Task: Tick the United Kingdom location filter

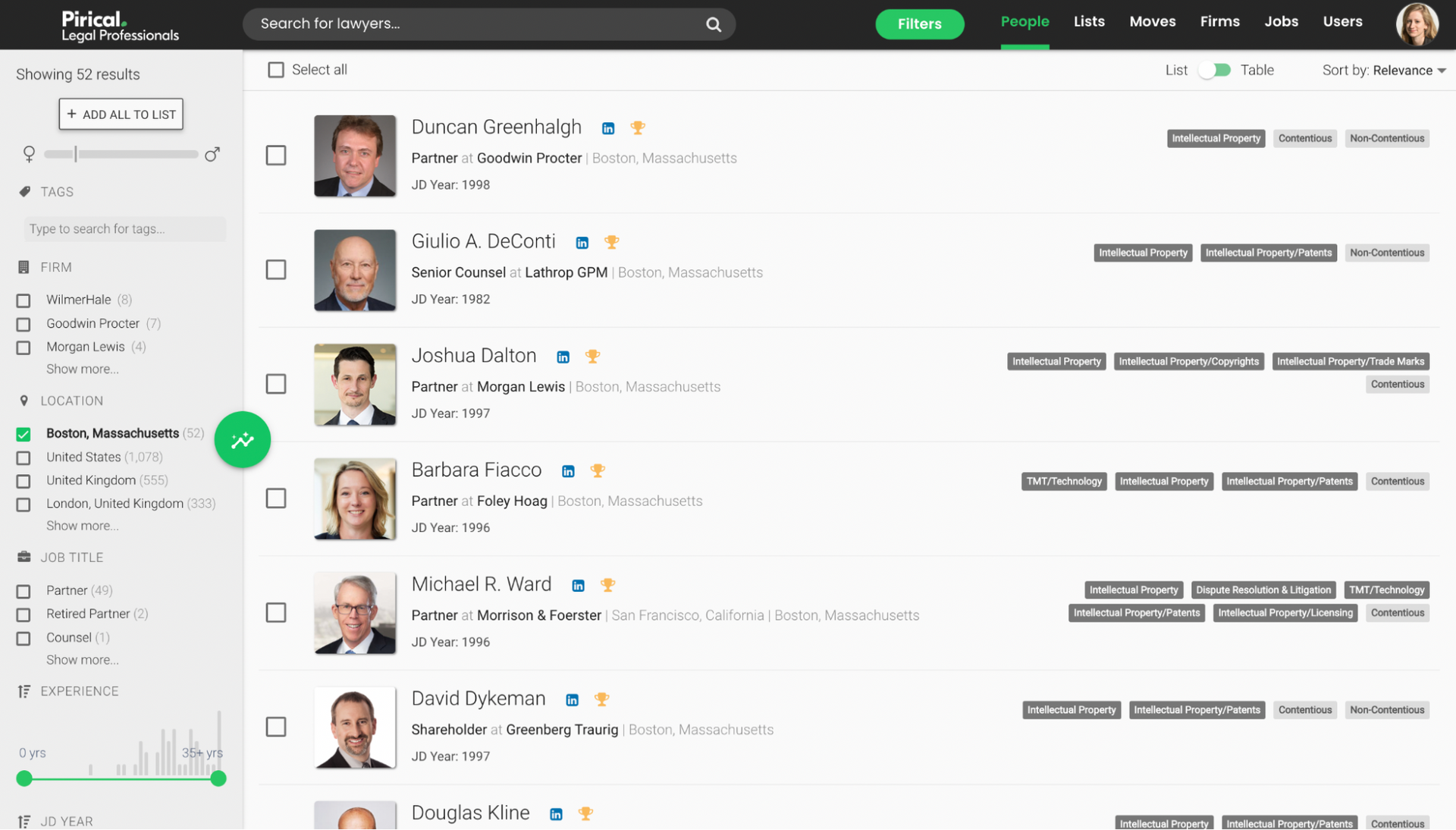Action: [x=24, y=481]
